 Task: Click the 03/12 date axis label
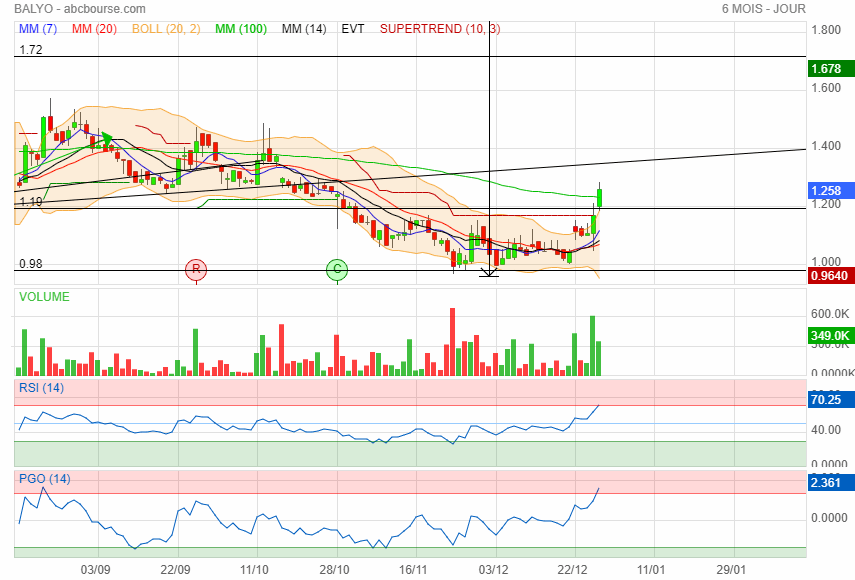(x=493, y=570)
